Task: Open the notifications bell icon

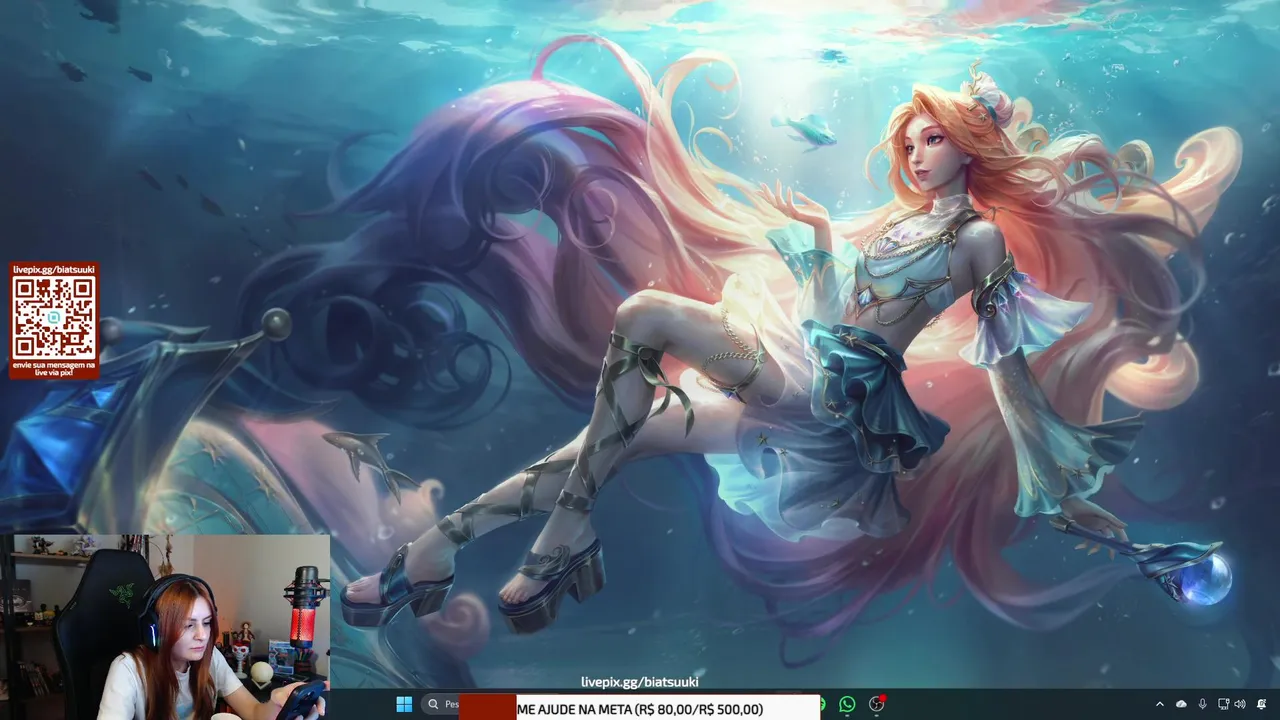Action: click(x=1261, y=704)
